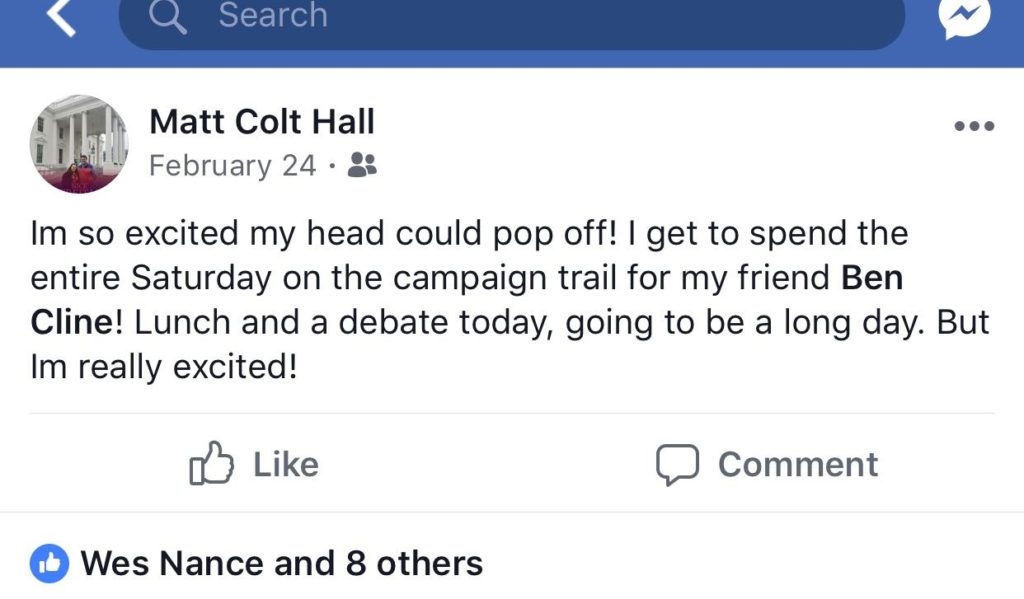Open the three-dot post options menu

(973, 126)
